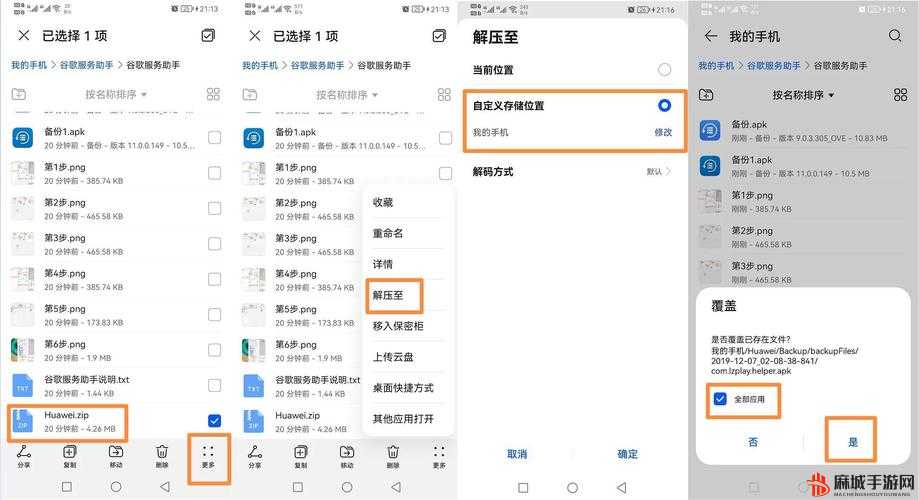919x500 pixels.
Task: Tap 第4步.png file name in leftmost phone screen
Action: [64, 273]
